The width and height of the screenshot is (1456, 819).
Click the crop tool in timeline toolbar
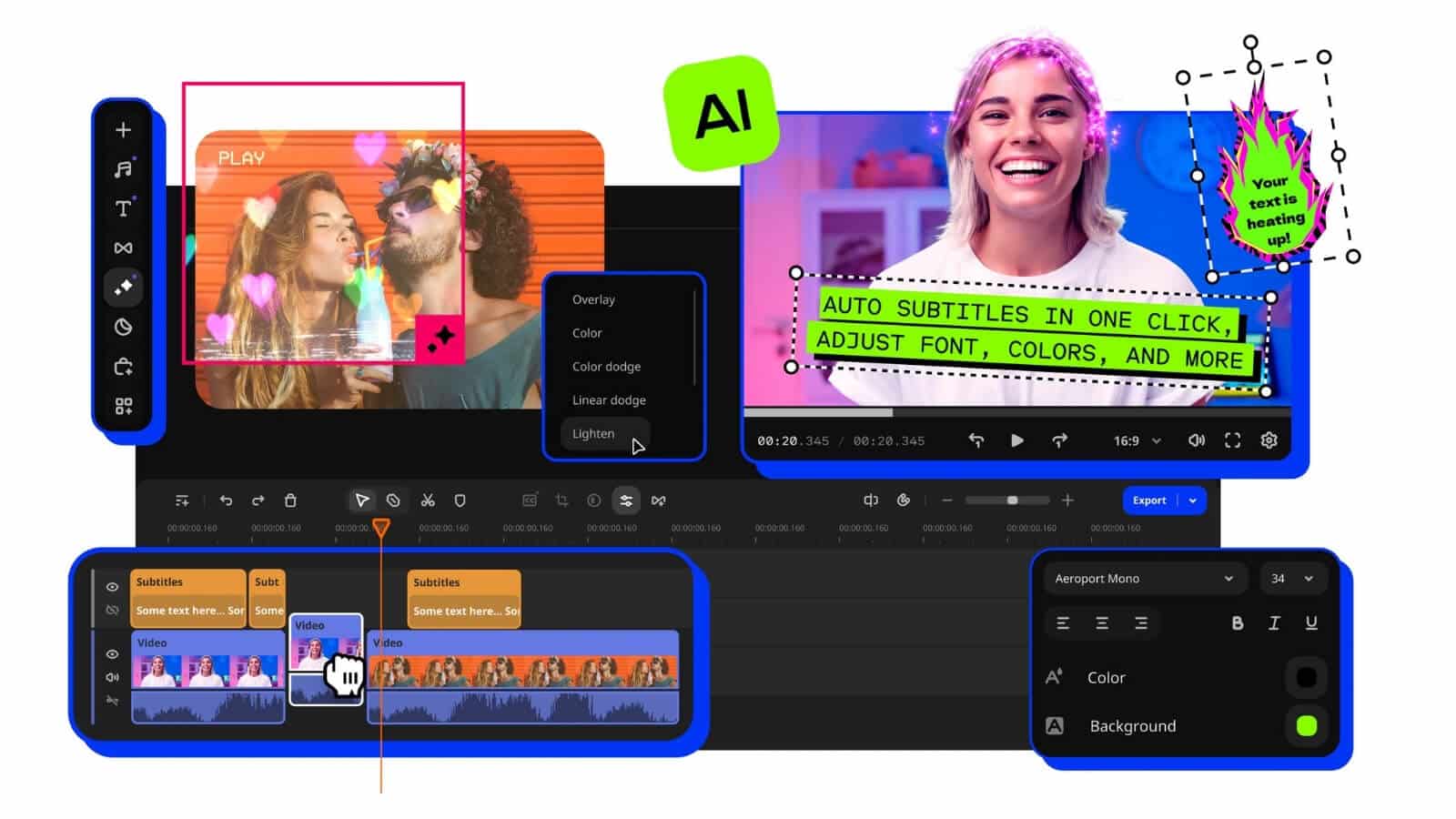tap(561, 500)
